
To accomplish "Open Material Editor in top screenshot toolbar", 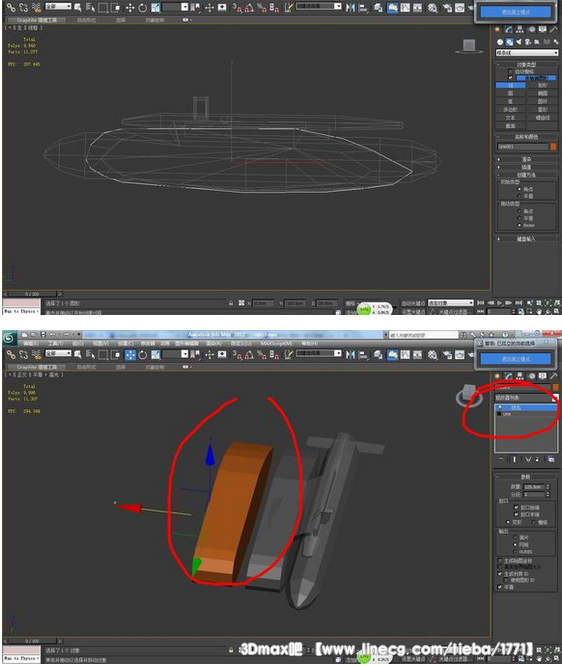I will coord(432,7).
